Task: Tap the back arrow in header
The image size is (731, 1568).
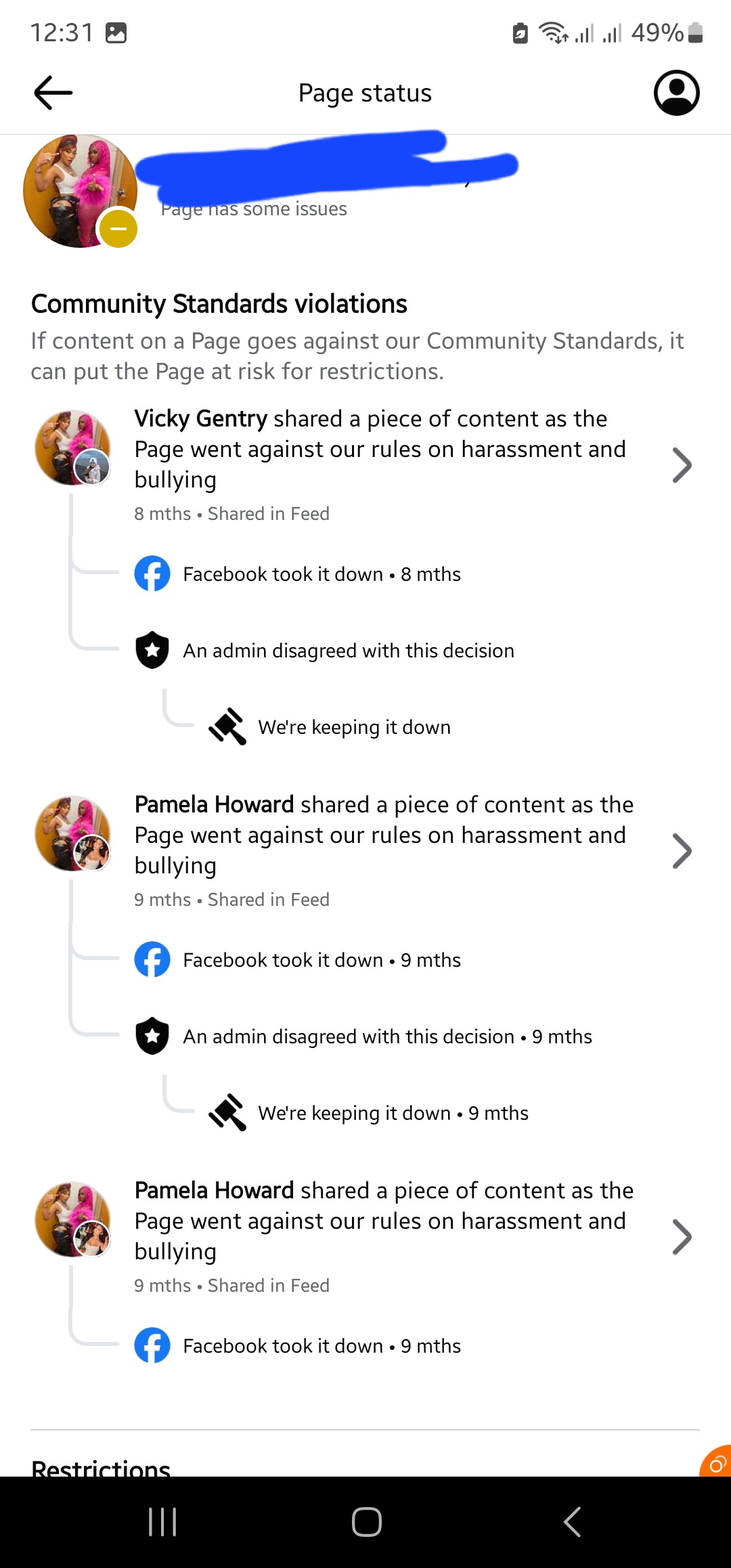Action: [53, 93]
